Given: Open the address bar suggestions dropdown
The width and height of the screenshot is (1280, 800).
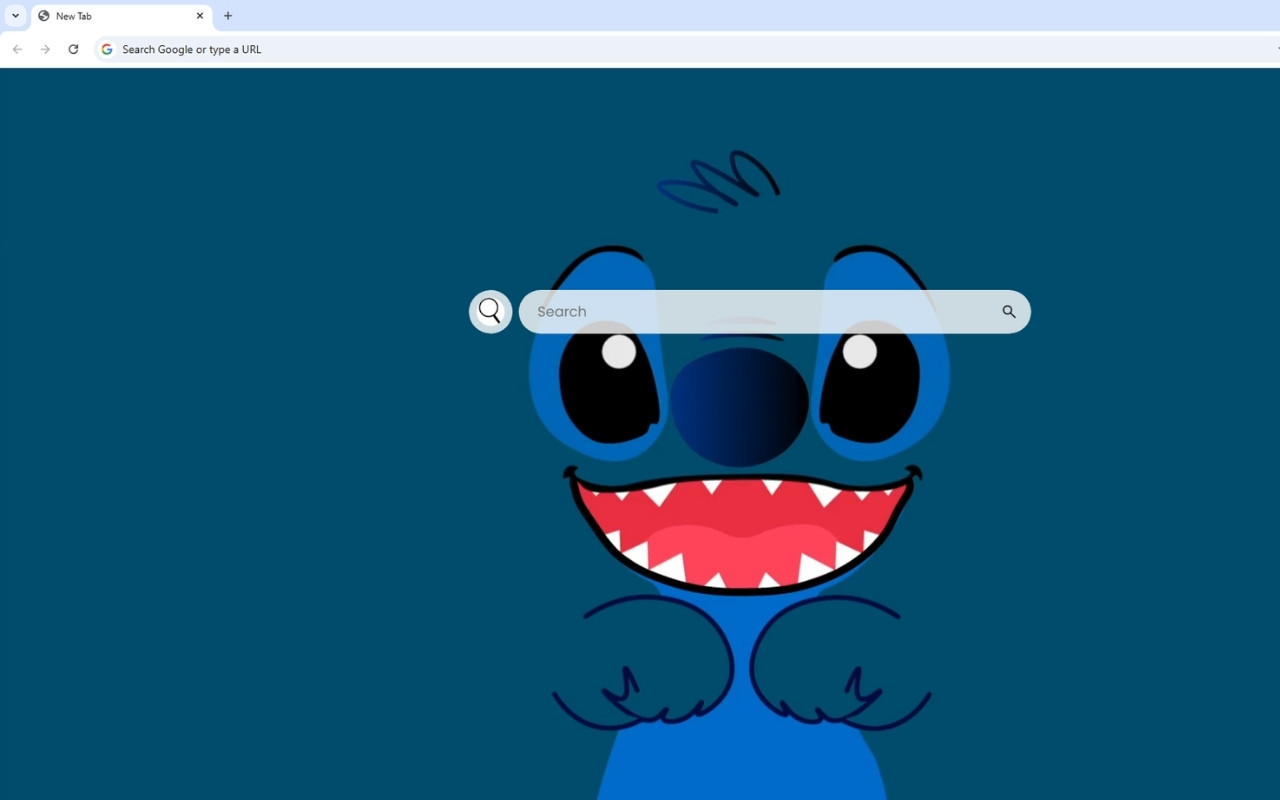Looking at the screenshot, I should point(1277,49).
